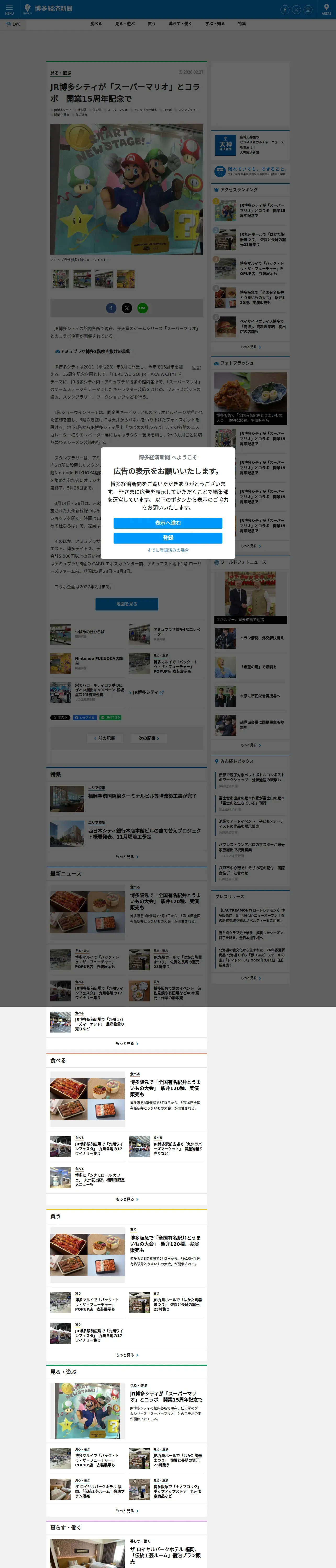
Task: Open Nintendo FUKUOKA店舗前 related image
Action: click(60, 664)
